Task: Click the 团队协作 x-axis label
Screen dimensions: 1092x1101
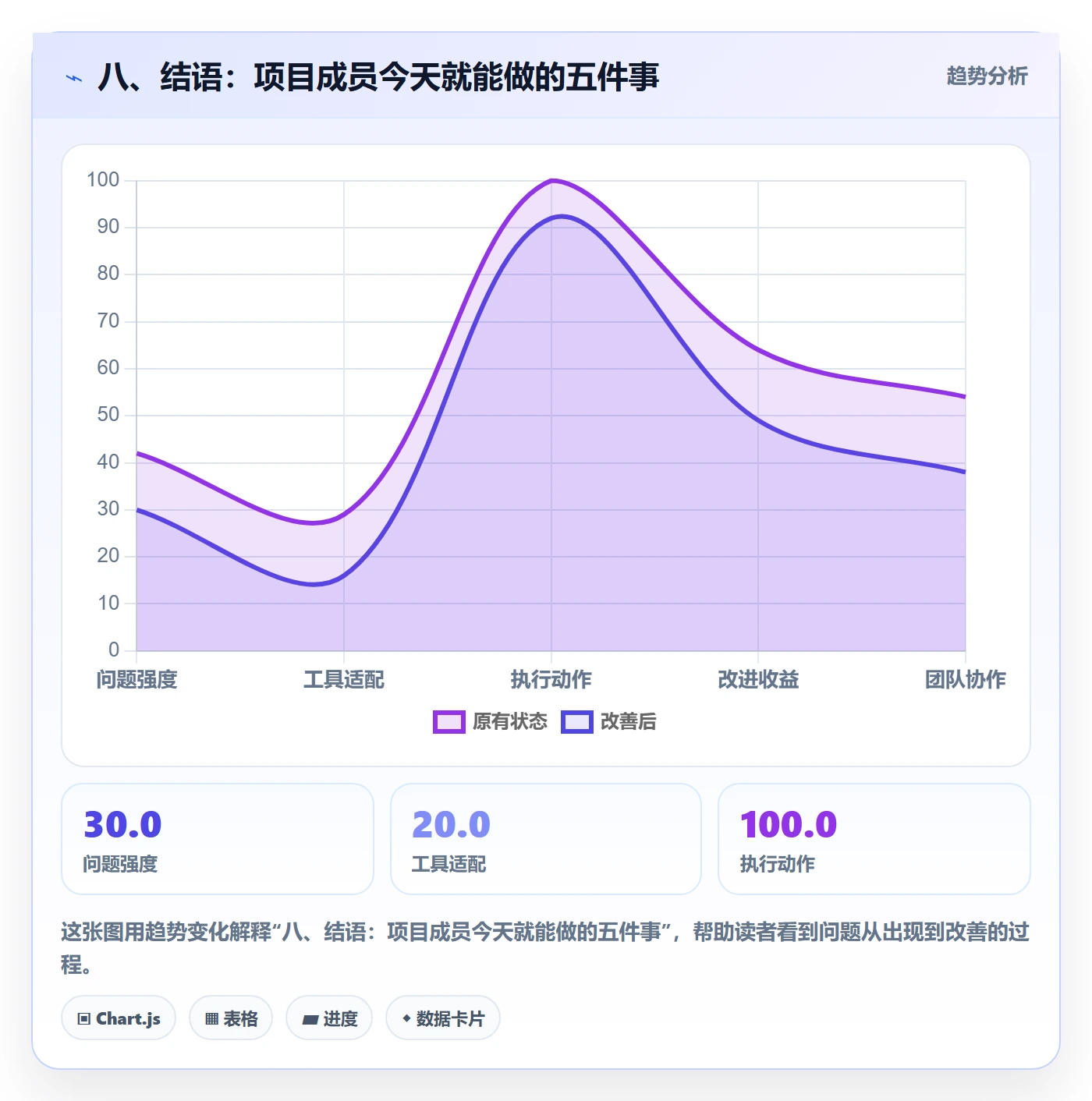Action: tap(966, 680)
